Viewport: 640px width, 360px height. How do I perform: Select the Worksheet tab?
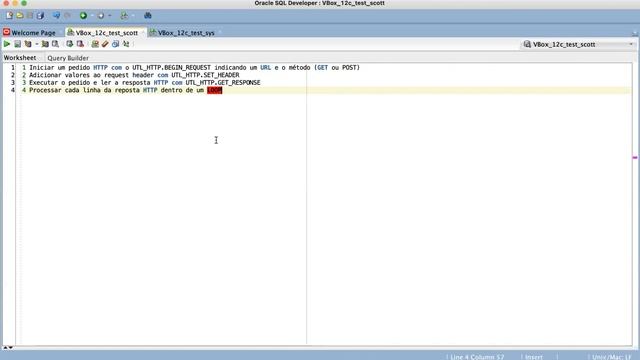20,58
